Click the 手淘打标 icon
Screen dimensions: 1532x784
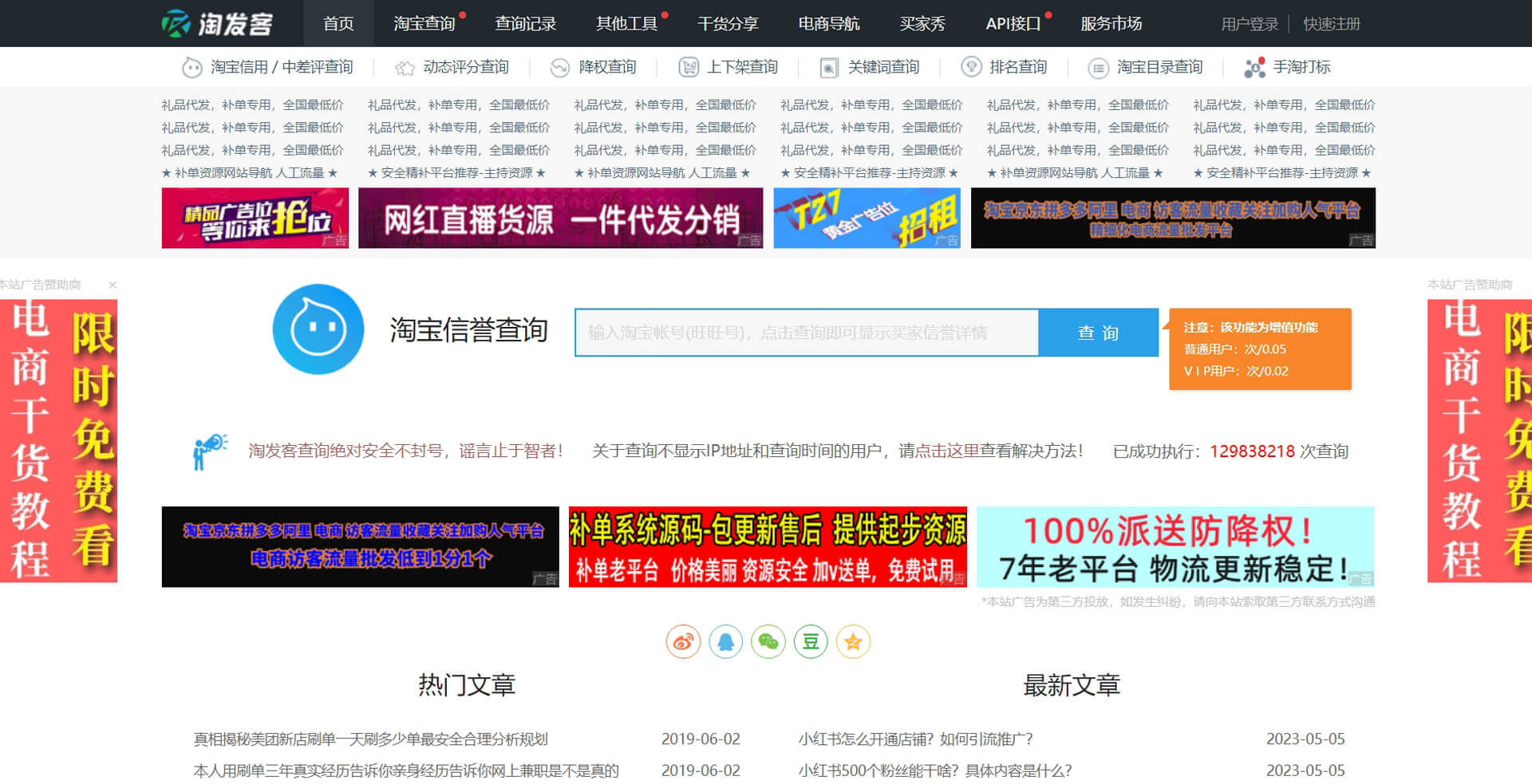1254,68
